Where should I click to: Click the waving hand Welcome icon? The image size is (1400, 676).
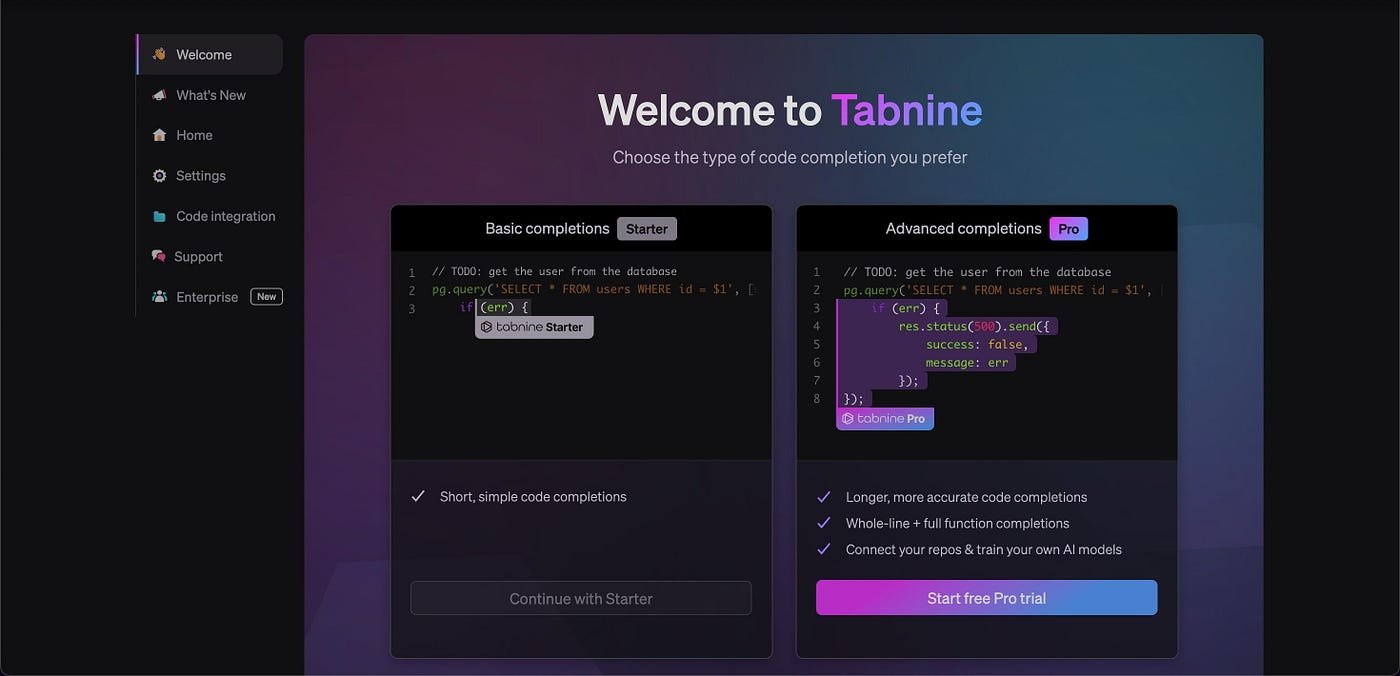click(x=159, y=54)
